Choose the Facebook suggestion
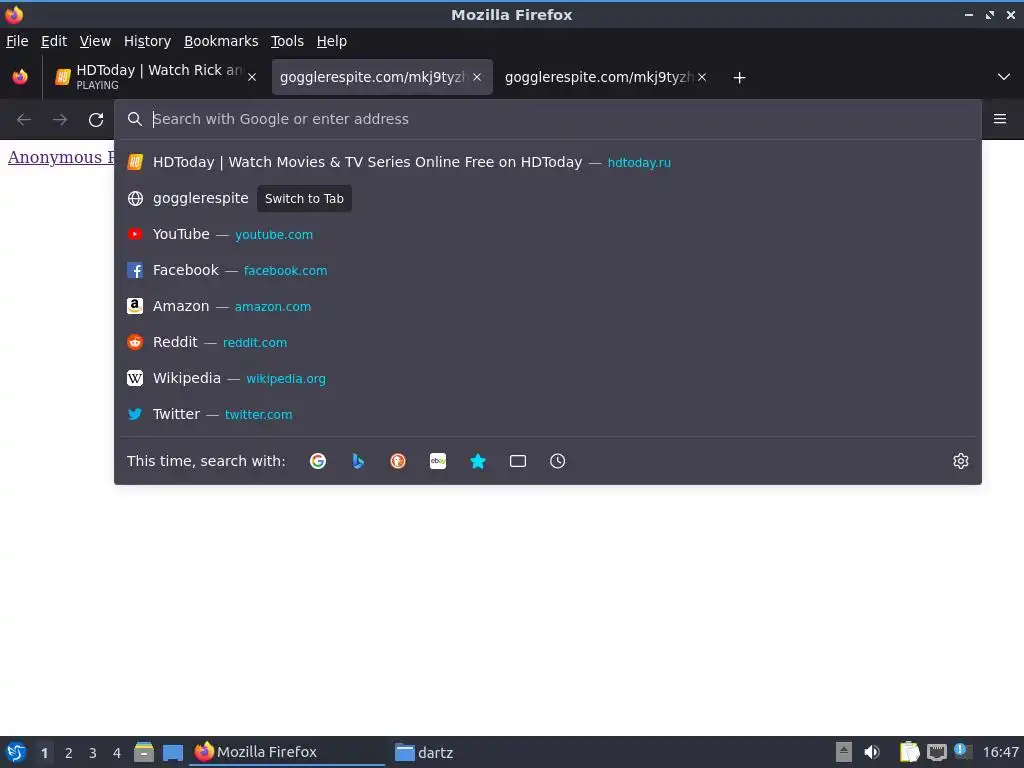 point(548,270)
